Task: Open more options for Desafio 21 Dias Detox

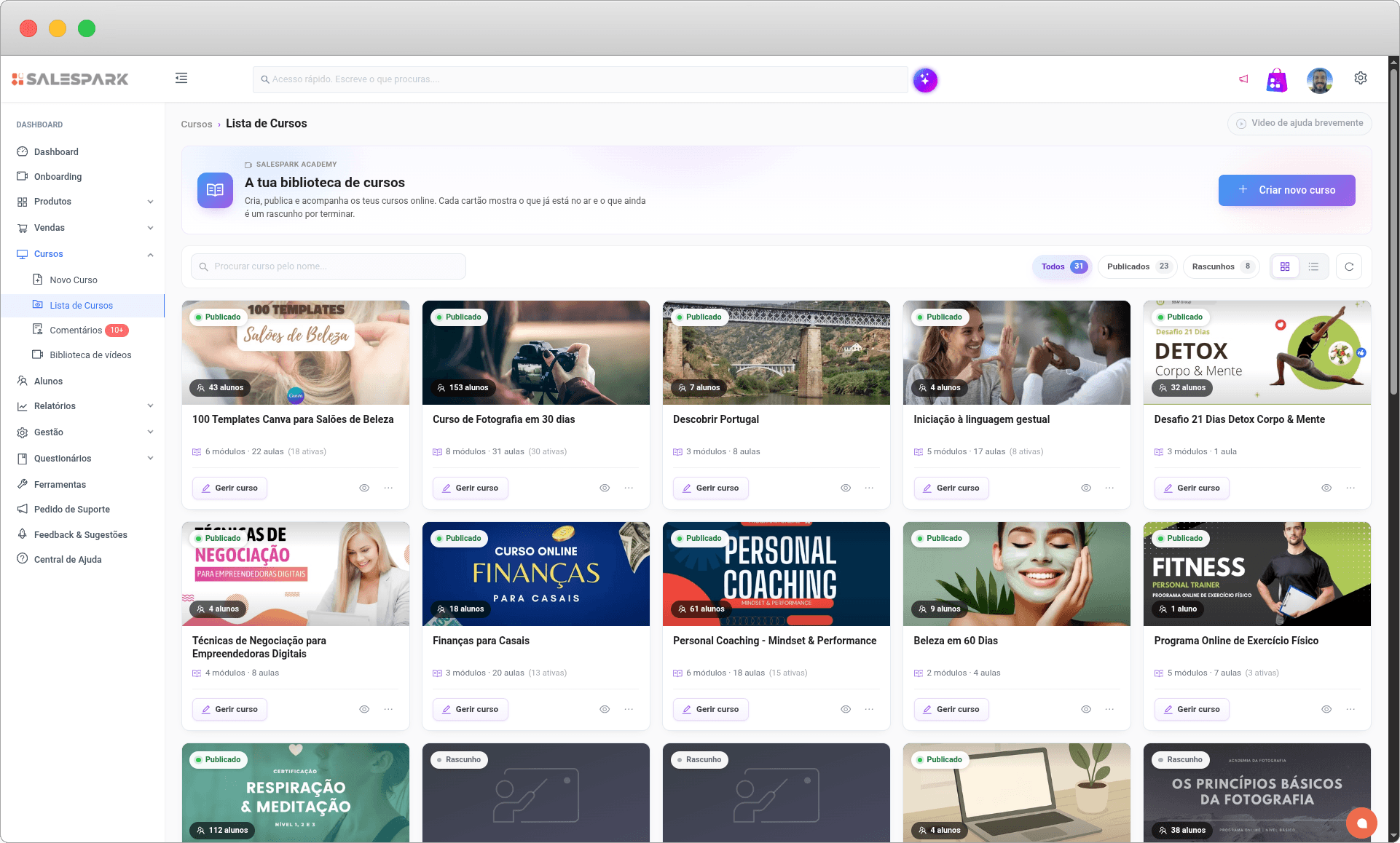Action: pos(1350,488)
